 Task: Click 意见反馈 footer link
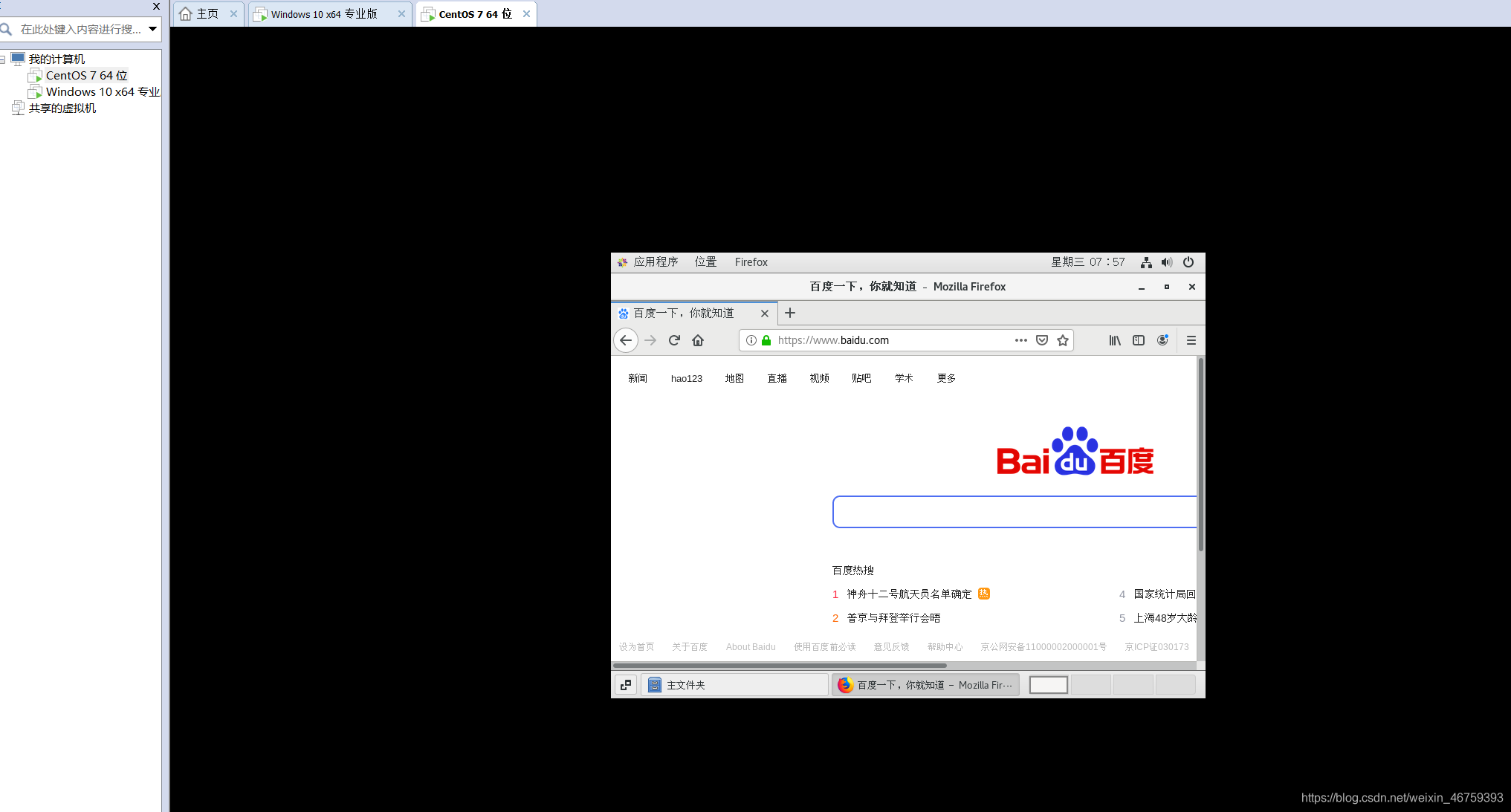click(x=891, y=647)
